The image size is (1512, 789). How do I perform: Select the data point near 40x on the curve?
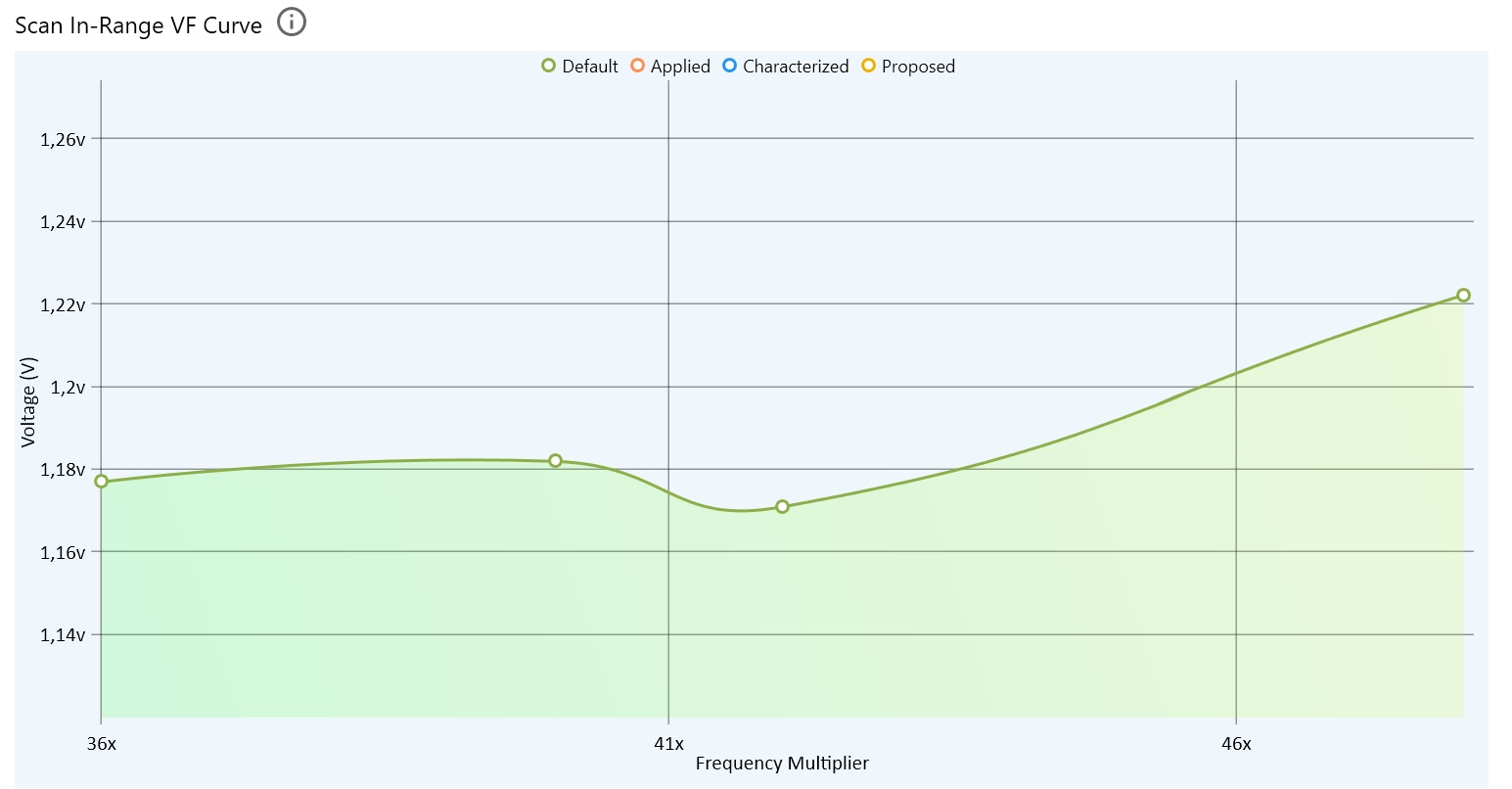[x=556, y=459]
